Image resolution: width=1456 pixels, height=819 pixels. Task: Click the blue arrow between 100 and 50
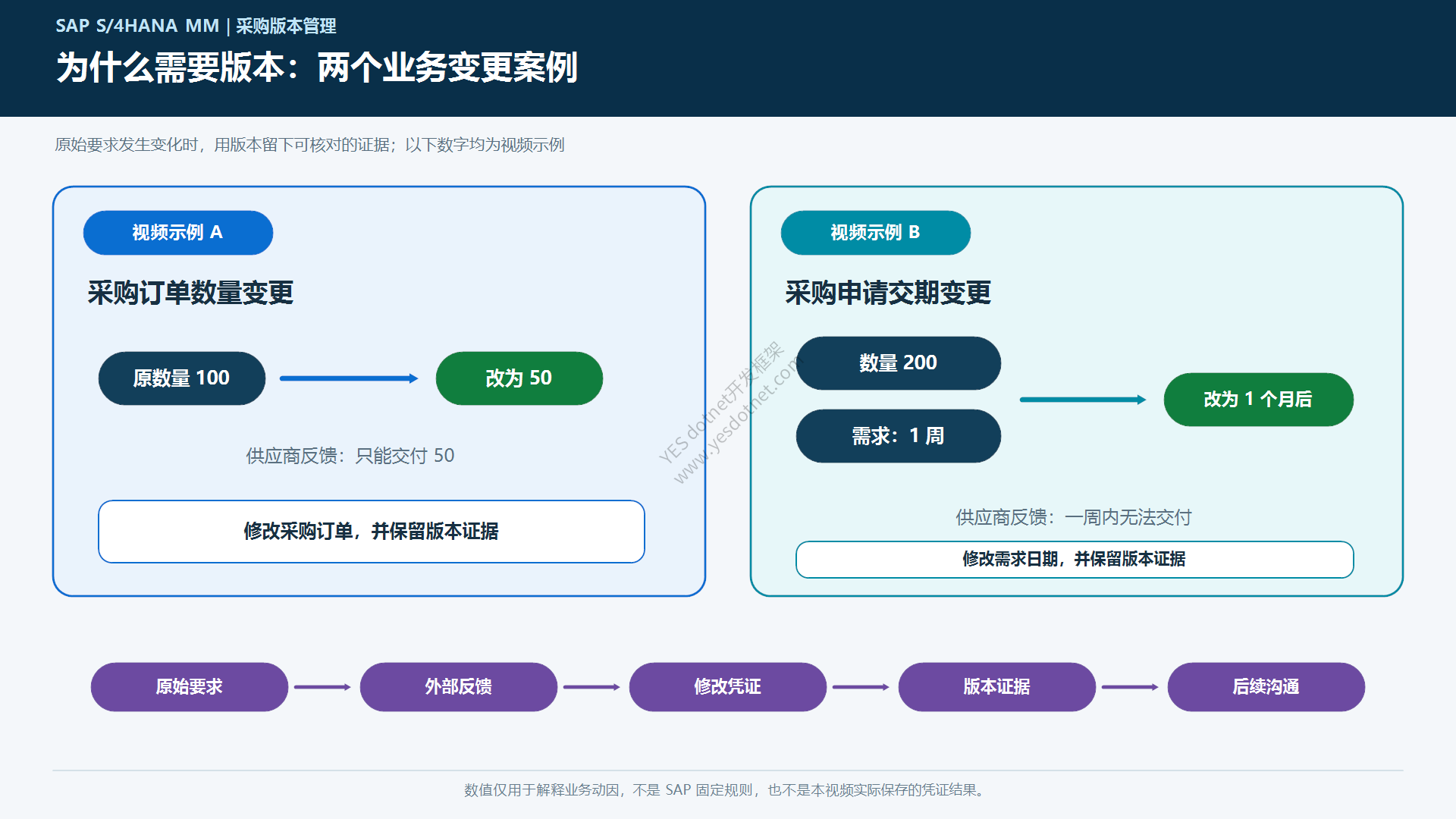point(349,378)
